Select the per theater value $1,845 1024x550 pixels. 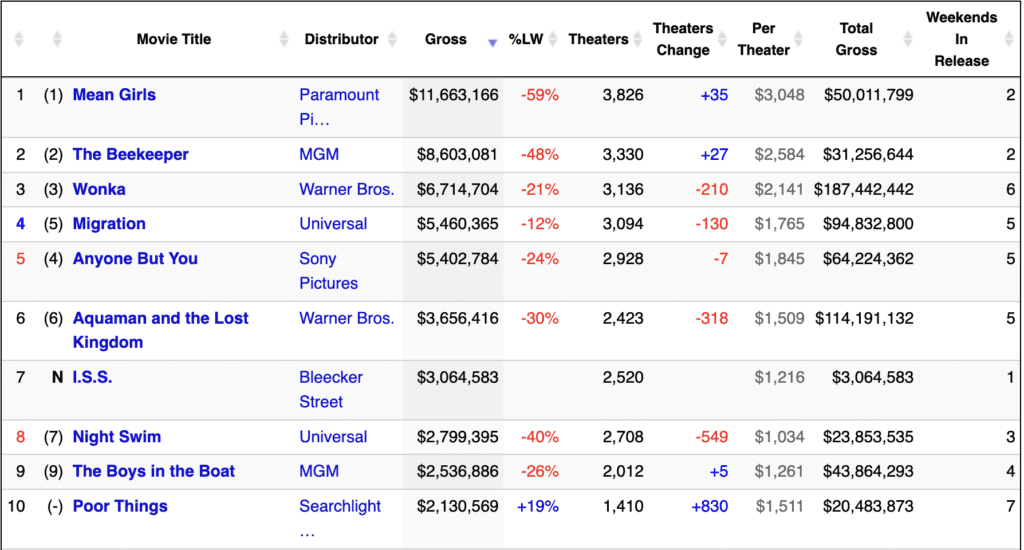click(x=779, y=259)
